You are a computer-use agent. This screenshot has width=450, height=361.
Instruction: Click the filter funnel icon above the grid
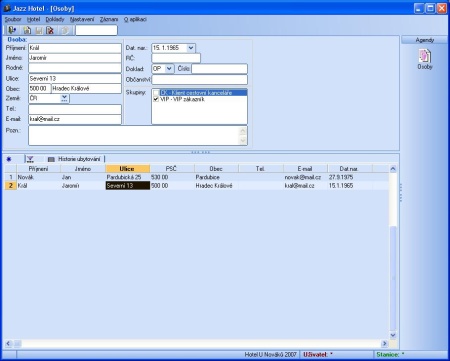(x=30, y=159)
